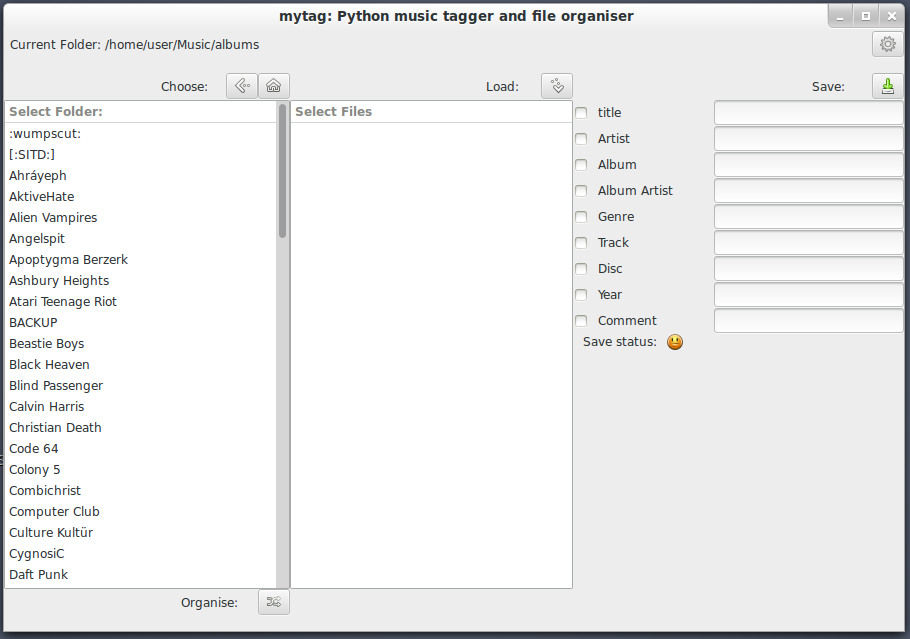The width and height of the screenshot is (910, 639).
Task: Focus the Album Artist input
Action: tap(808, 190)
